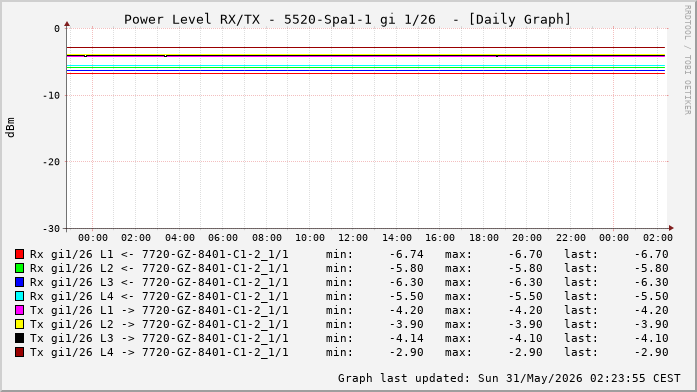Image resolution: width=697 pixels, height=392 pixels.
Task: Click the 06:00 x-axis time label
Action: tap(223, 238)
